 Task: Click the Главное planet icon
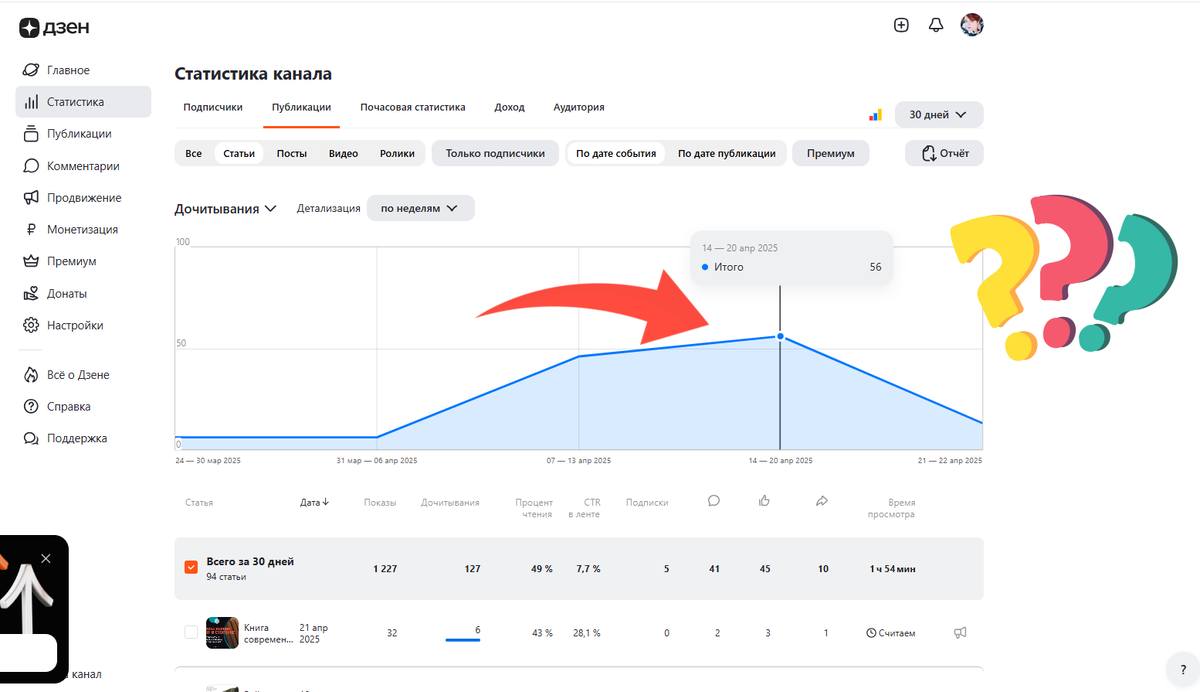31,70
